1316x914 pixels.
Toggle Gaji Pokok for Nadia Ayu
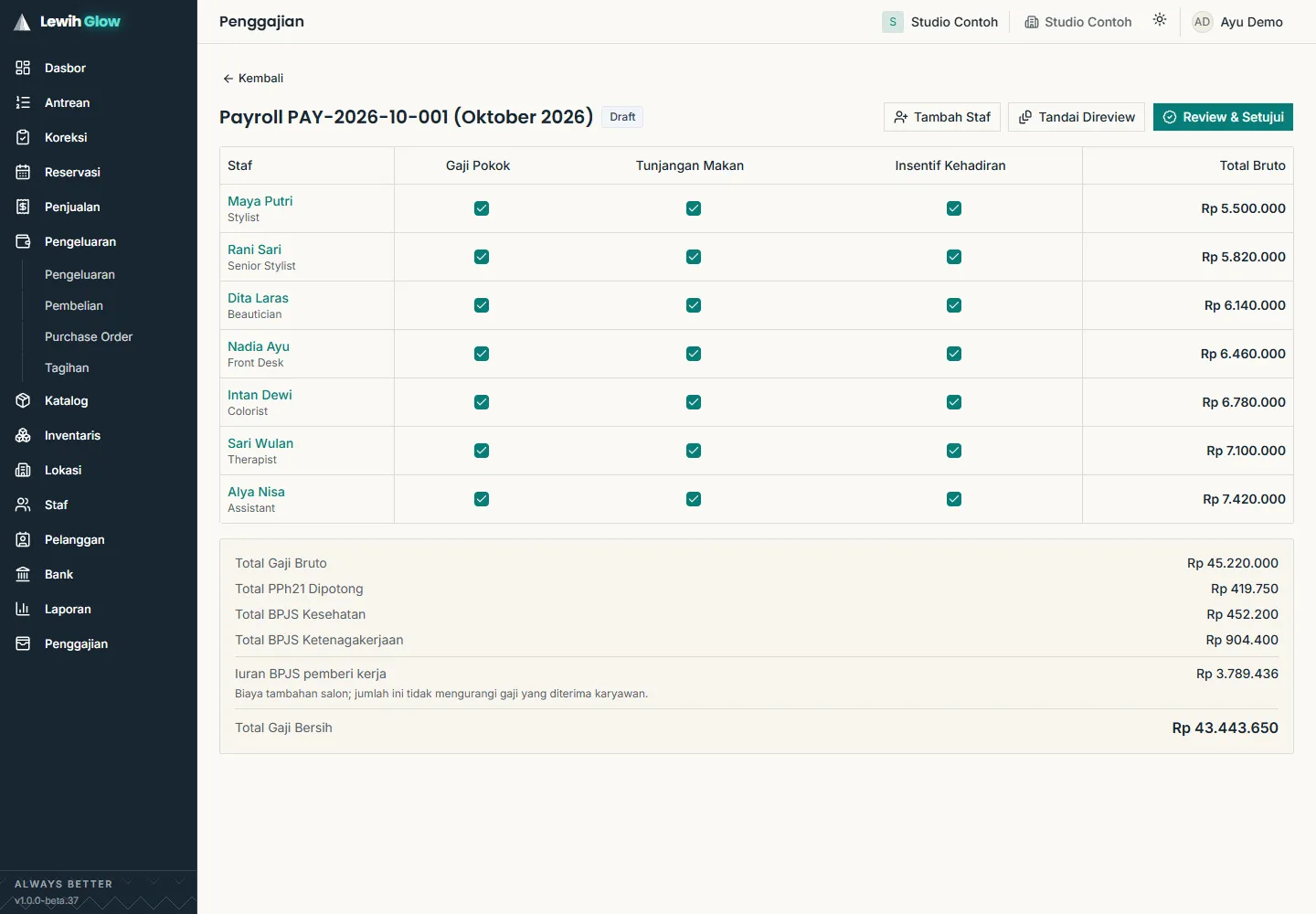[x=482, y=354]
